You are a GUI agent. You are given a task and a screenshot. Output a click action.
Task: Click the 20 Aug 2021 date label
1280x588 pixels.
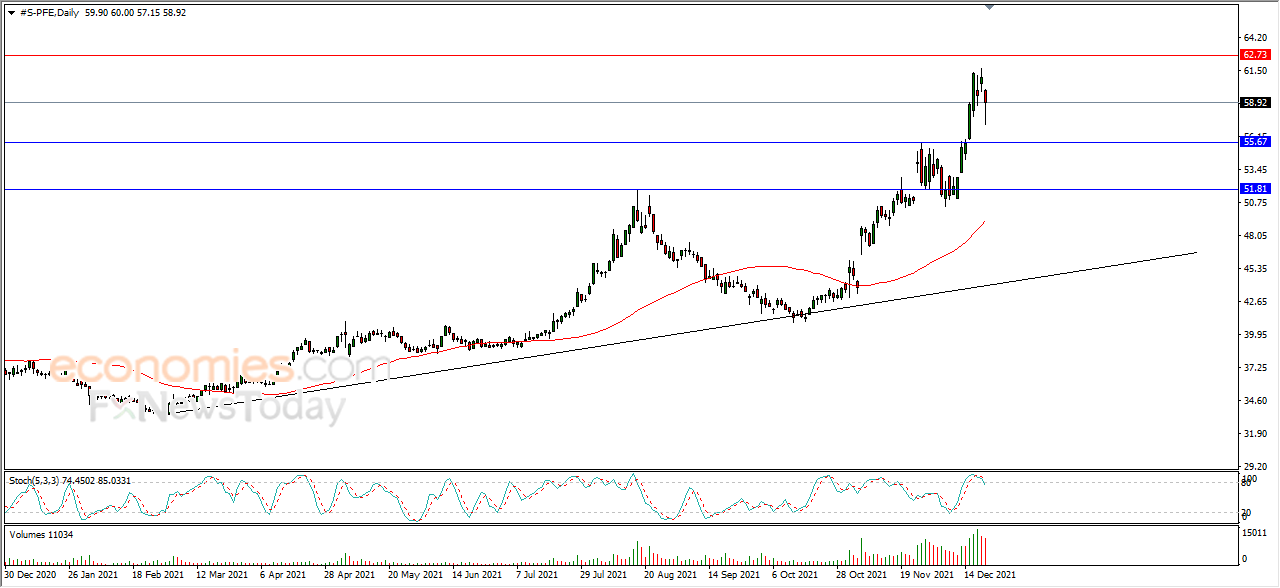[670, 576]
